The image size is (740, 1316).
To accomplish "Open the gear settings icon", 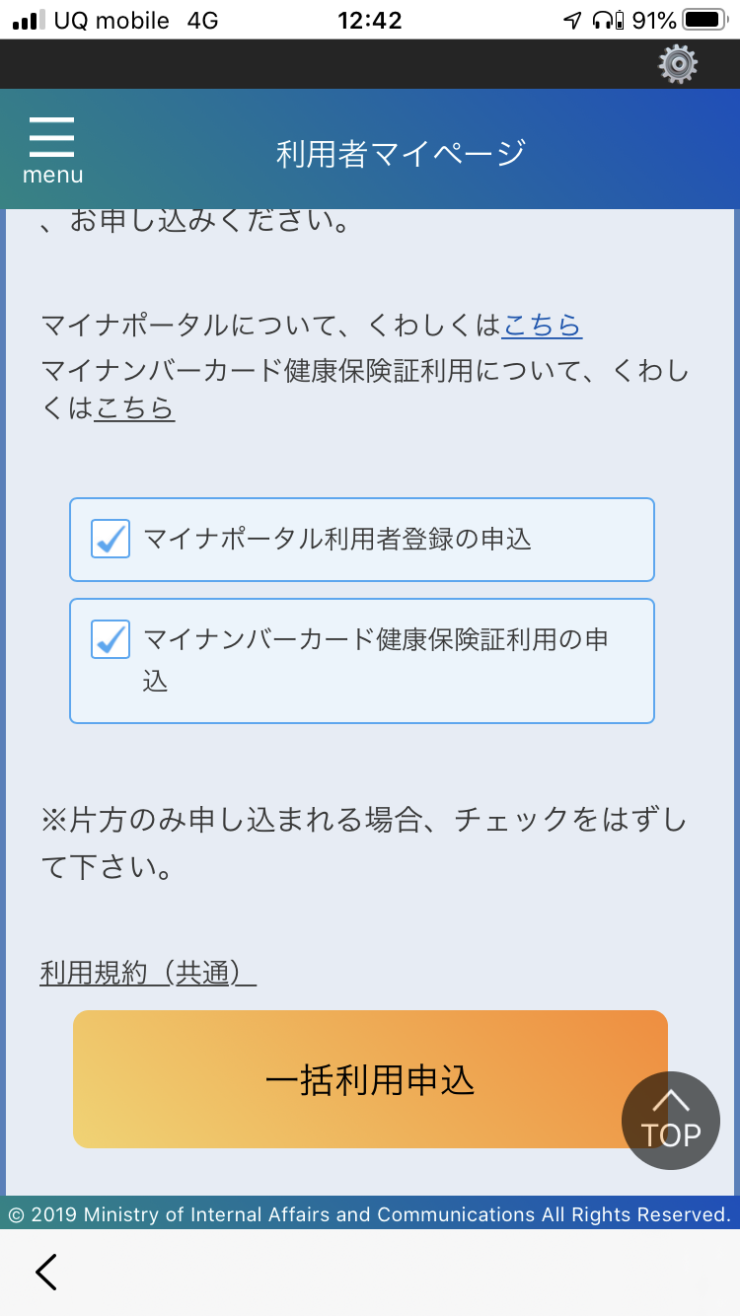I will click(678, 64).
